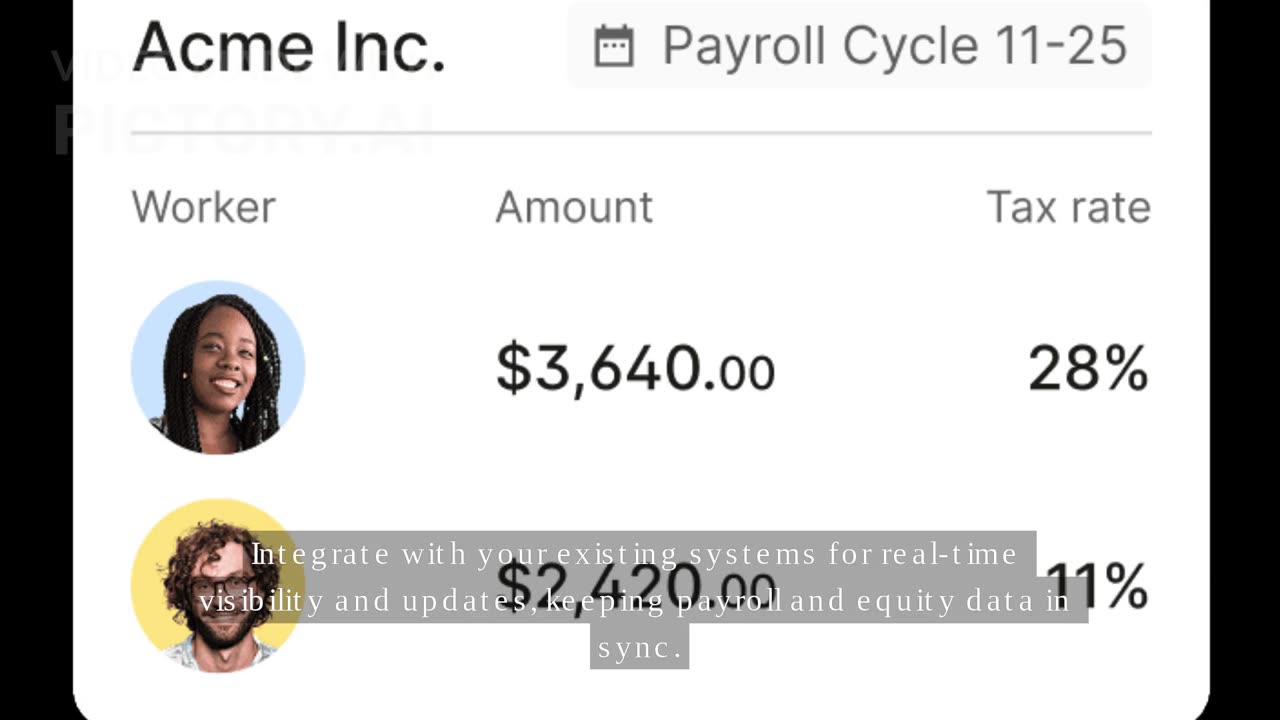Open the avatar of woman with braids
Viewport: 1280px width, 720px height.
click(218, 368)
